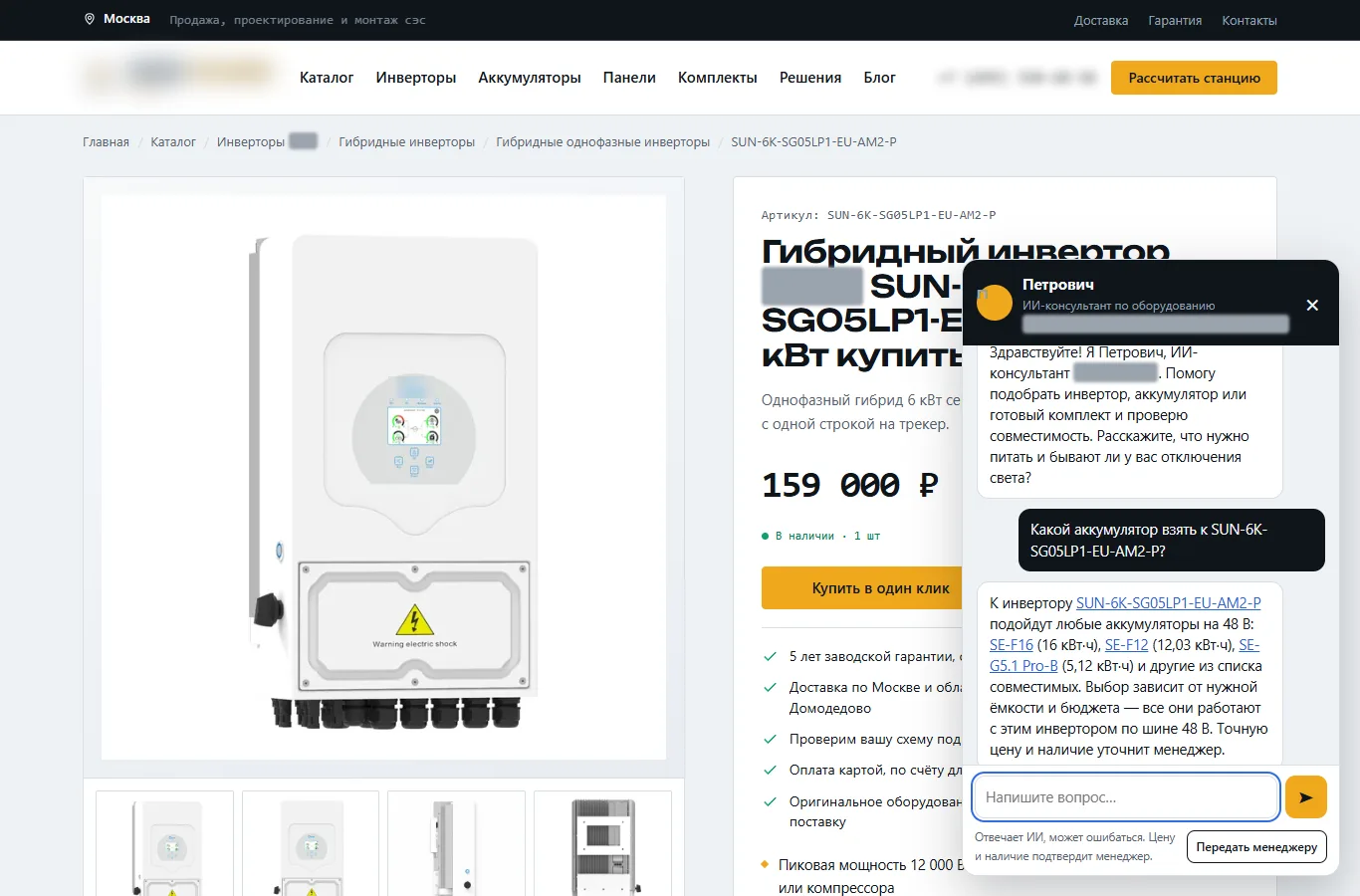Open the Каталог menu item
1360x896 pixels.
tap(327, 78)
